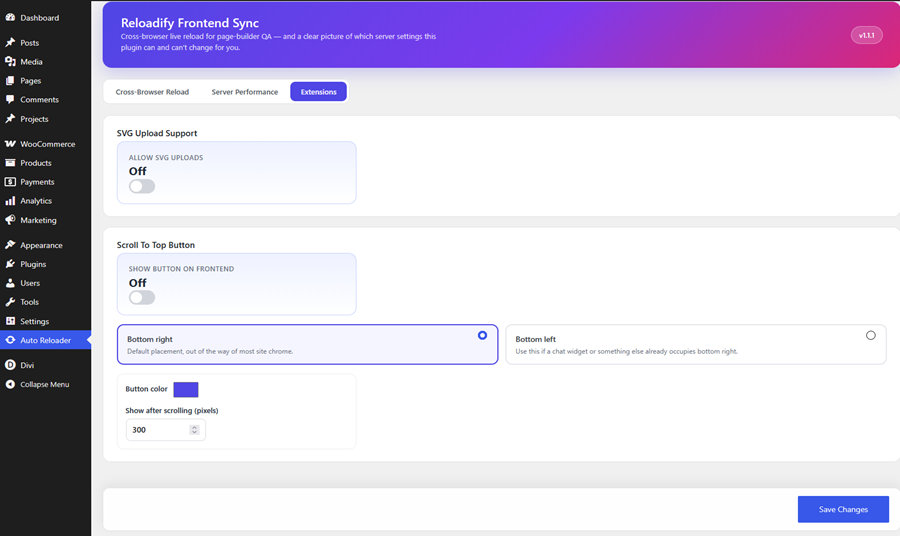Click the Comments bubble icon
This screenshot has height=536, width=900.
[10, 99]
